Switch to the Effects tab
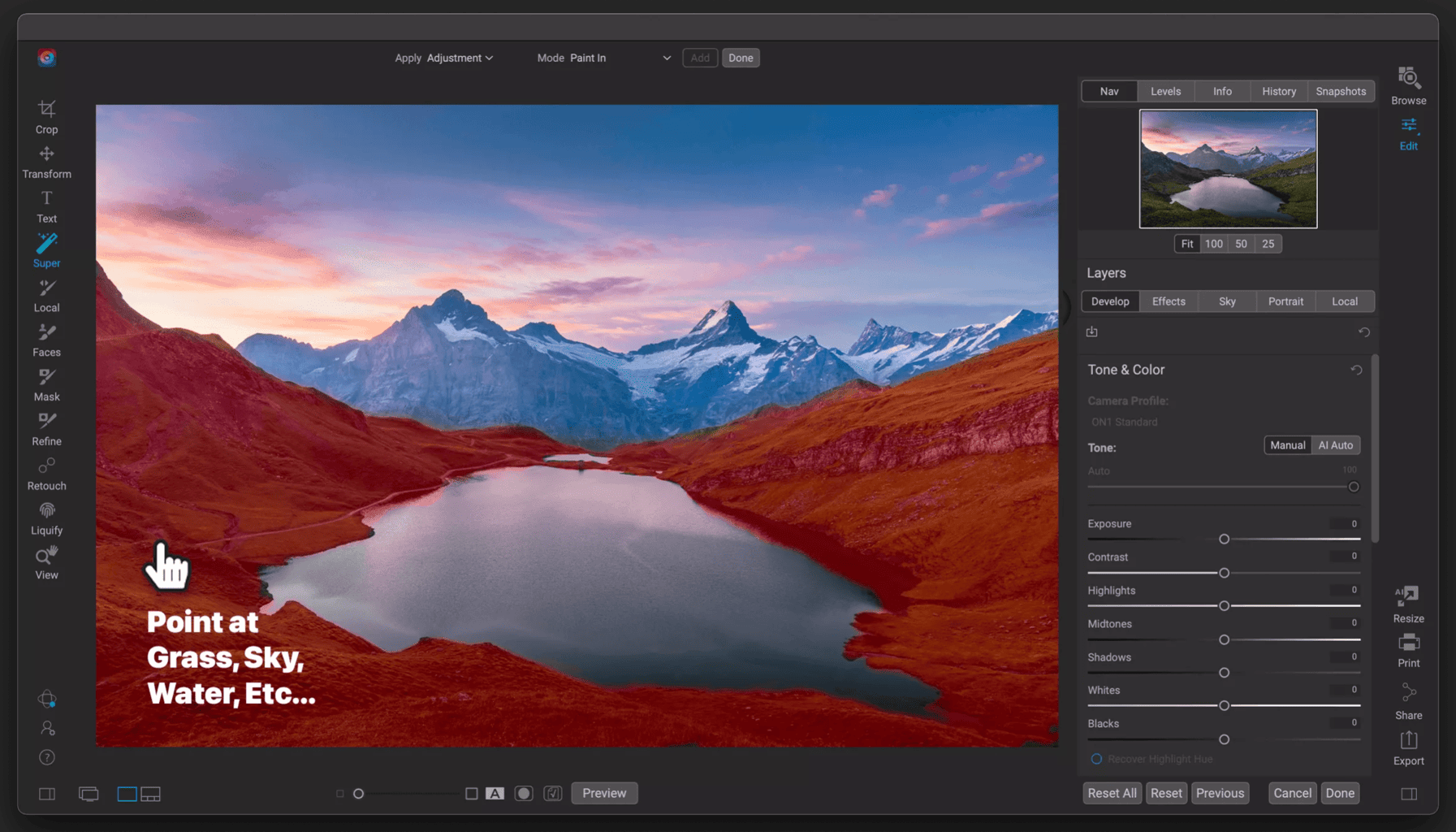Viewport: 1456px width, 832px height. [1168, 301]
